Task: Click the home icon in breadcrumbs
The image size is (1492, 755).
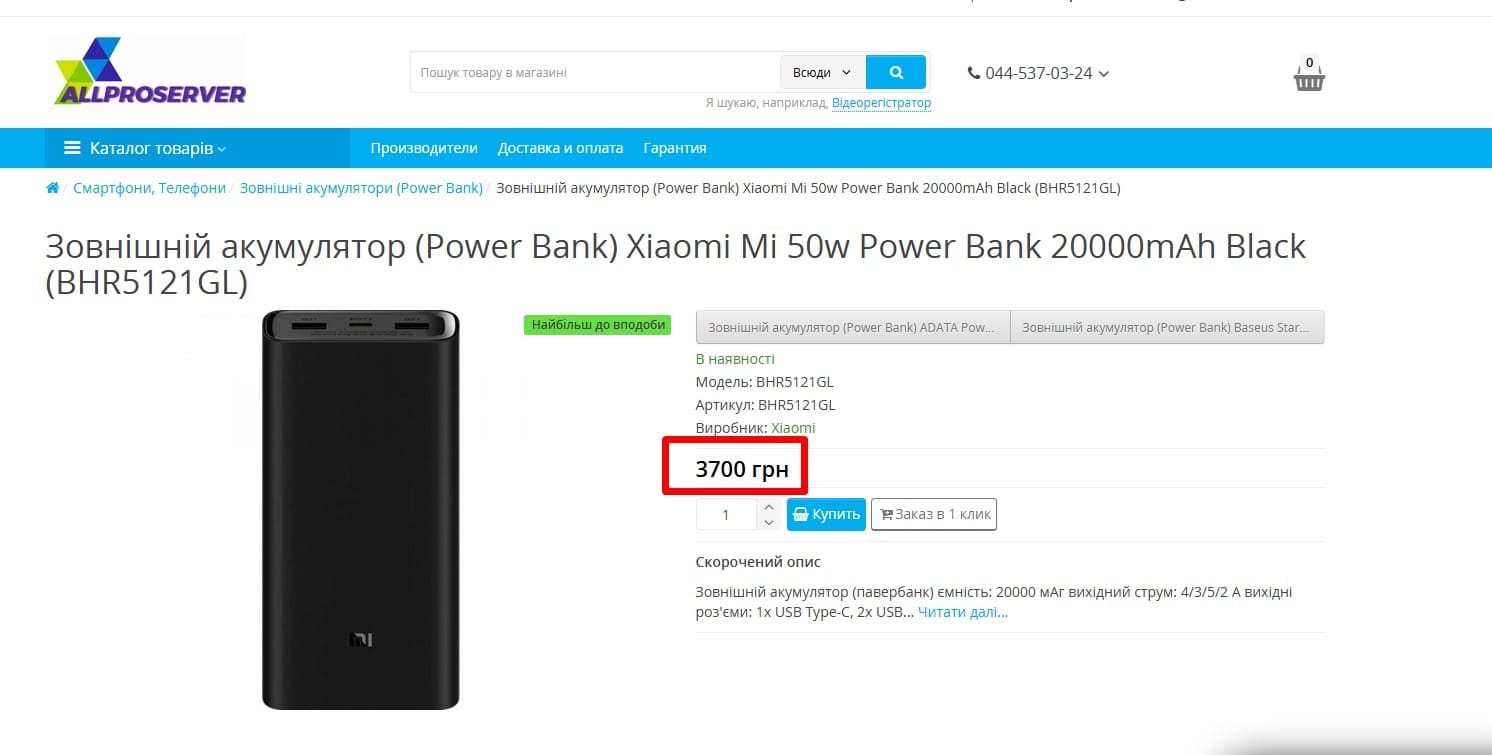Action: tap(53, 188)
